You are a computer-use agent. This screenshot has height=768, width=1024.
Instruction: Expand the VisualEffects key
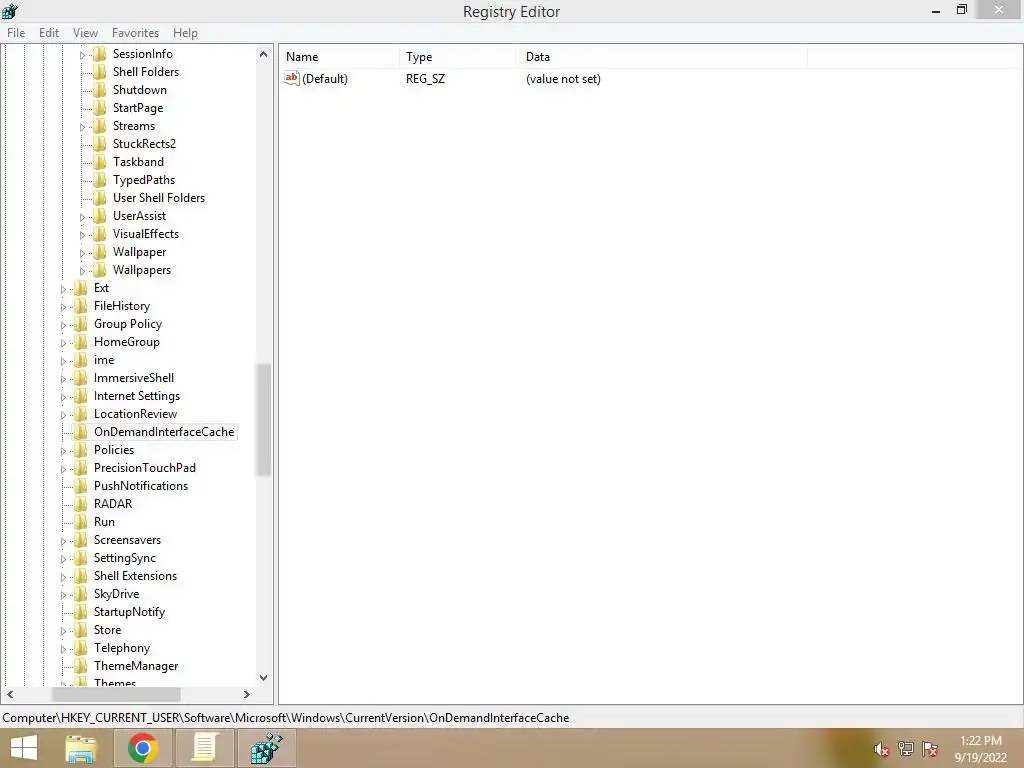82,234
